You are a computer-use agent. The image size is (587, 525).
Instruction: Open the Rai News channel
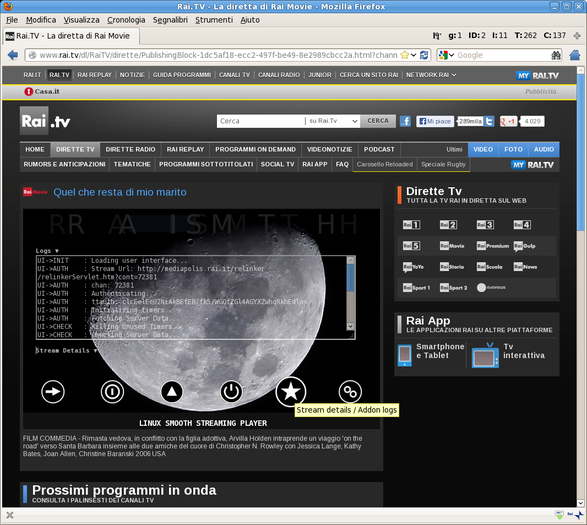525,267
